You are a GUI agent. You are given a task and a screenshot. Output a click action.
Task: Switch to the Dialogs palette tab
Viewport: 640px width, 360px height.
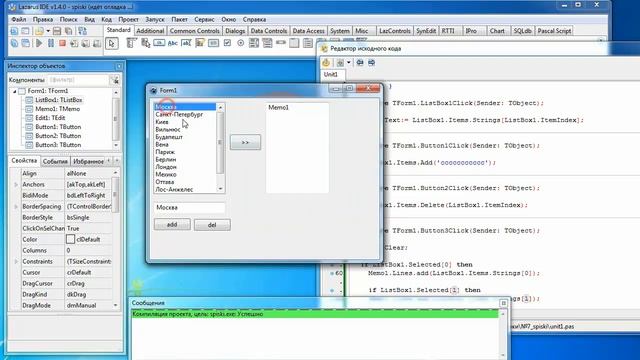point(235,31)
